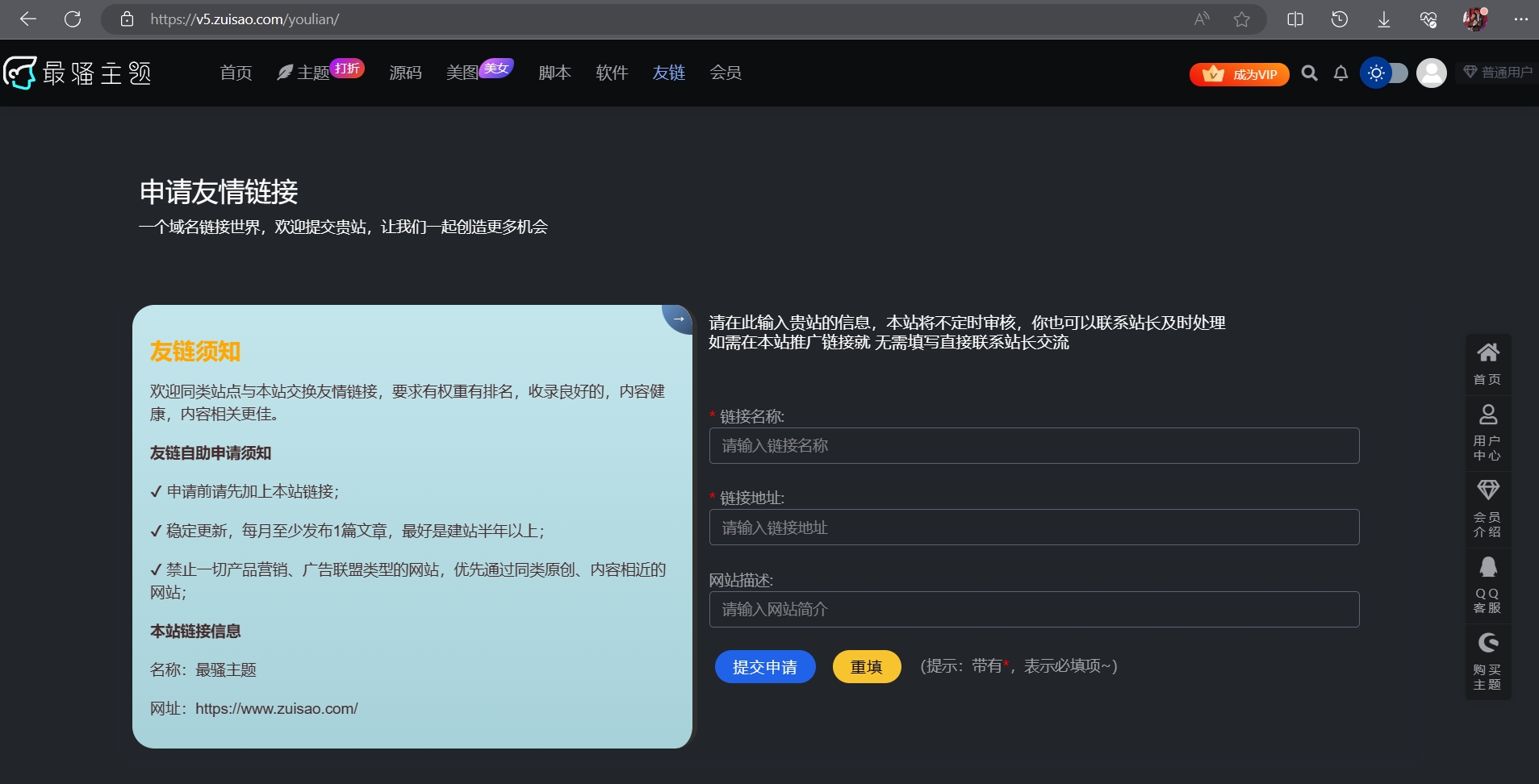Navigate to the 美图 menu item
This screenshot has height=784, width=1539.
(462, 73)
